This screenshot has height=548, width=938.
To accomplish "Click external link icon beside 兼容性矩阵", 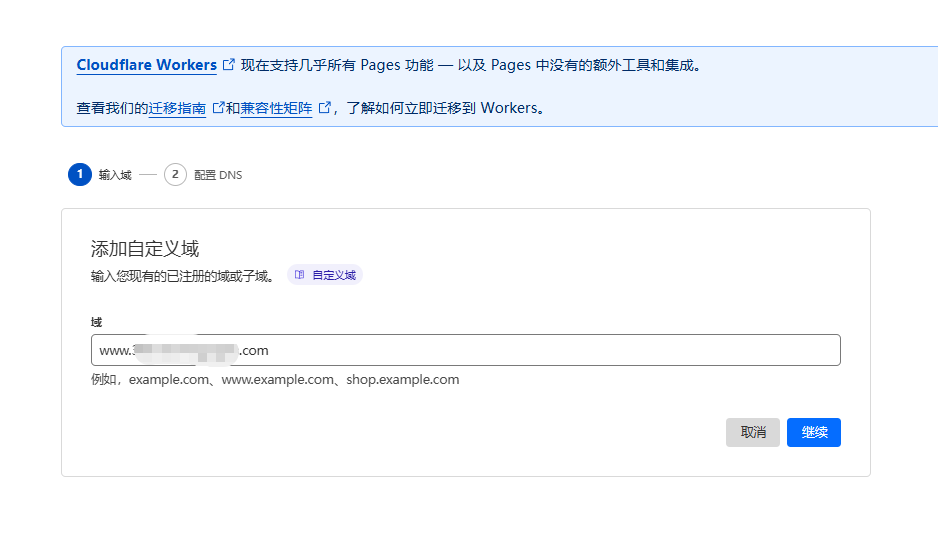I will pyautogui.click(x=324, y=108).
